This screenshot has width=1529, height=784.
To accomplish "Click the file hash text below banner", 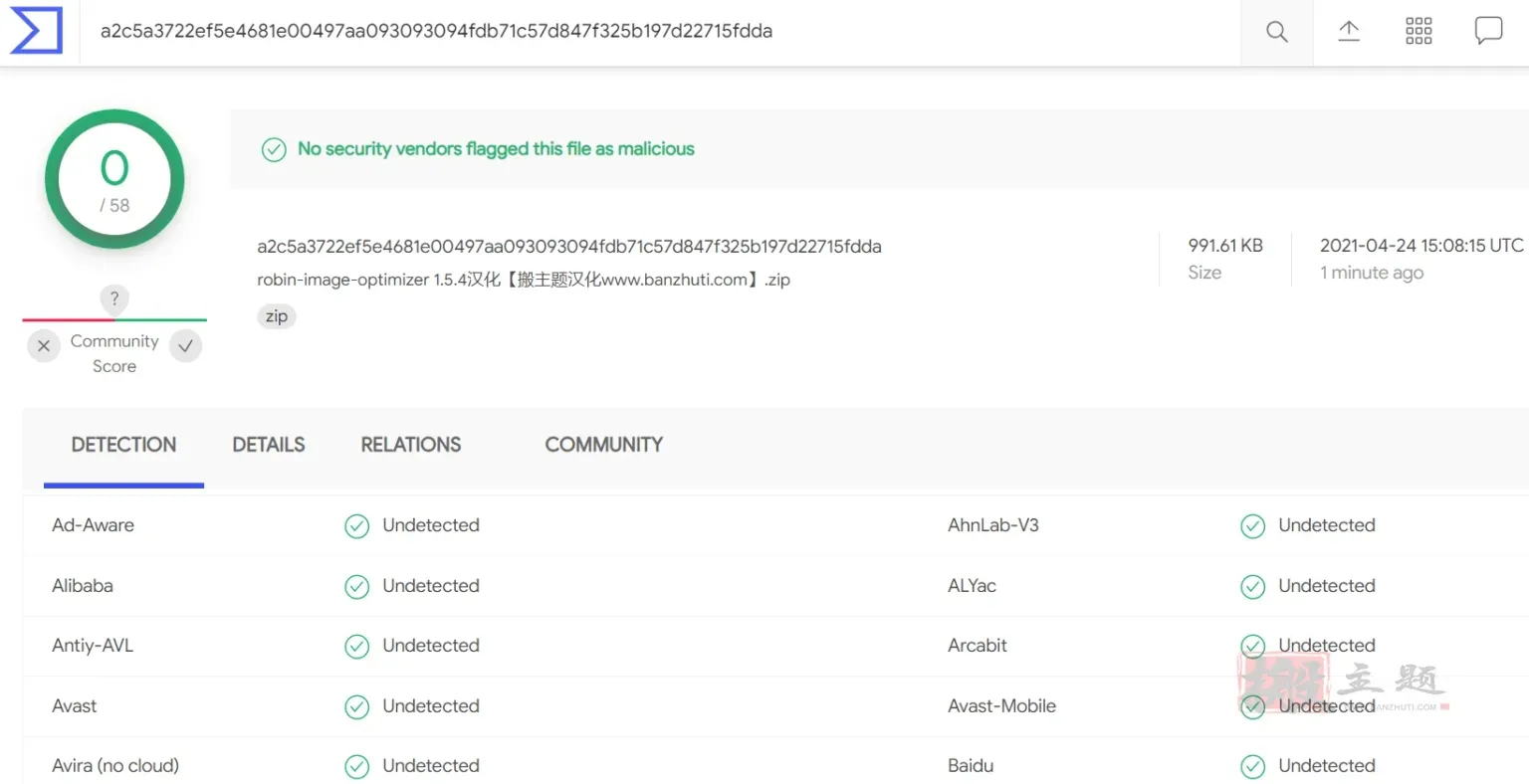I will point(569,247).
